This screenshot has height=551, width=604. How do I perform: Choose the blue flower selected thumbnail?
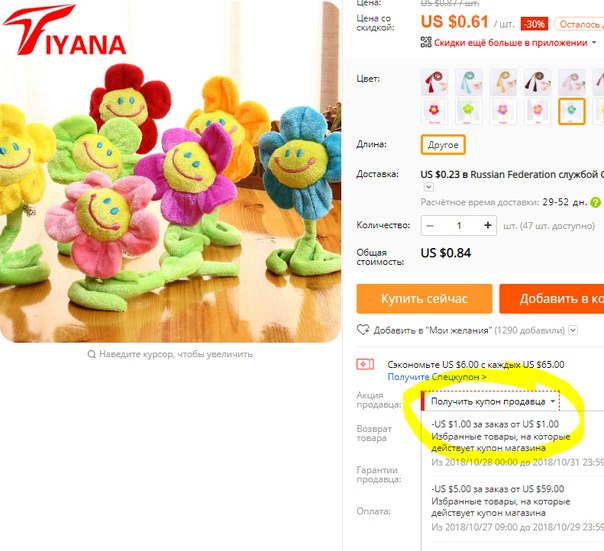tap(572, 111)
